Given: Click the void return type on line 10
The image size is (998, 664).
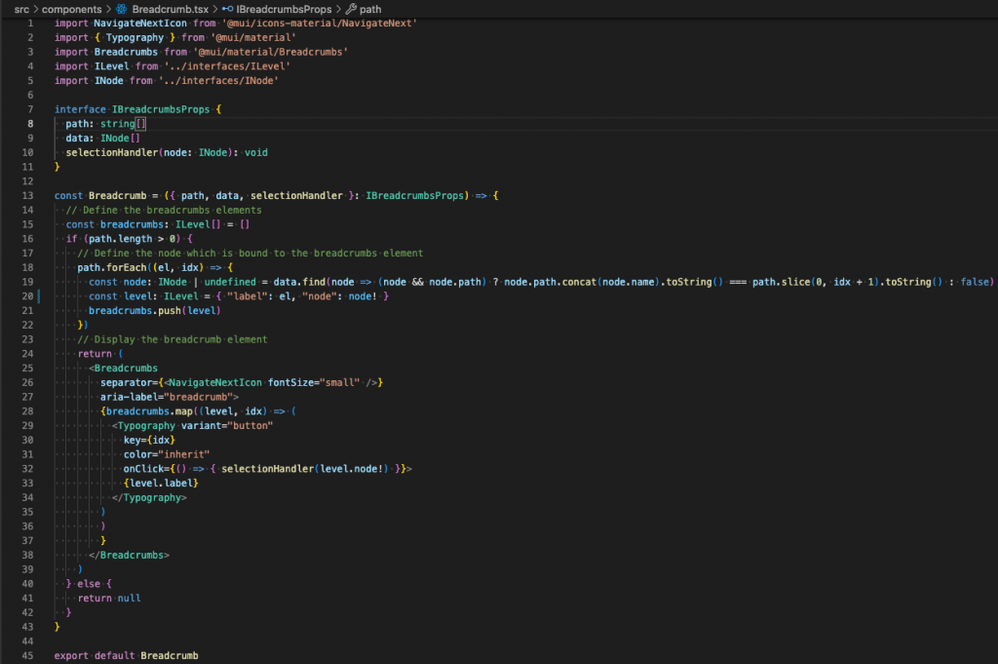Looking at the screenshot, I should point(256,153).
